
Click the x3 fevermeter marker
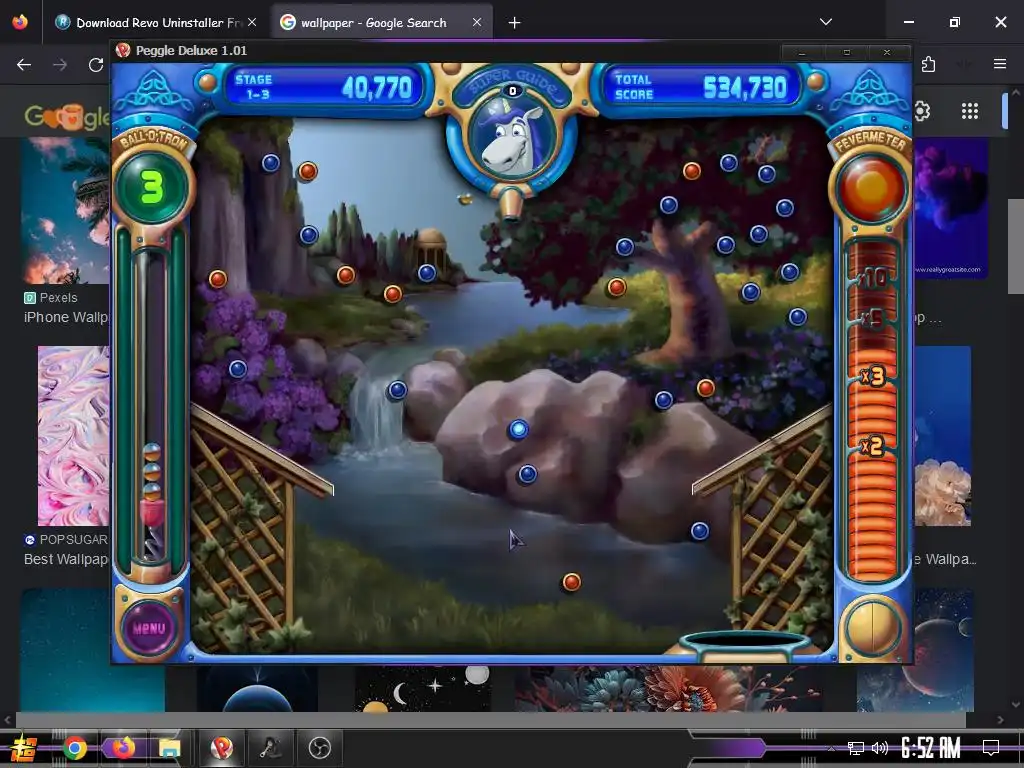pyautogui.click(x=872, y=376)
